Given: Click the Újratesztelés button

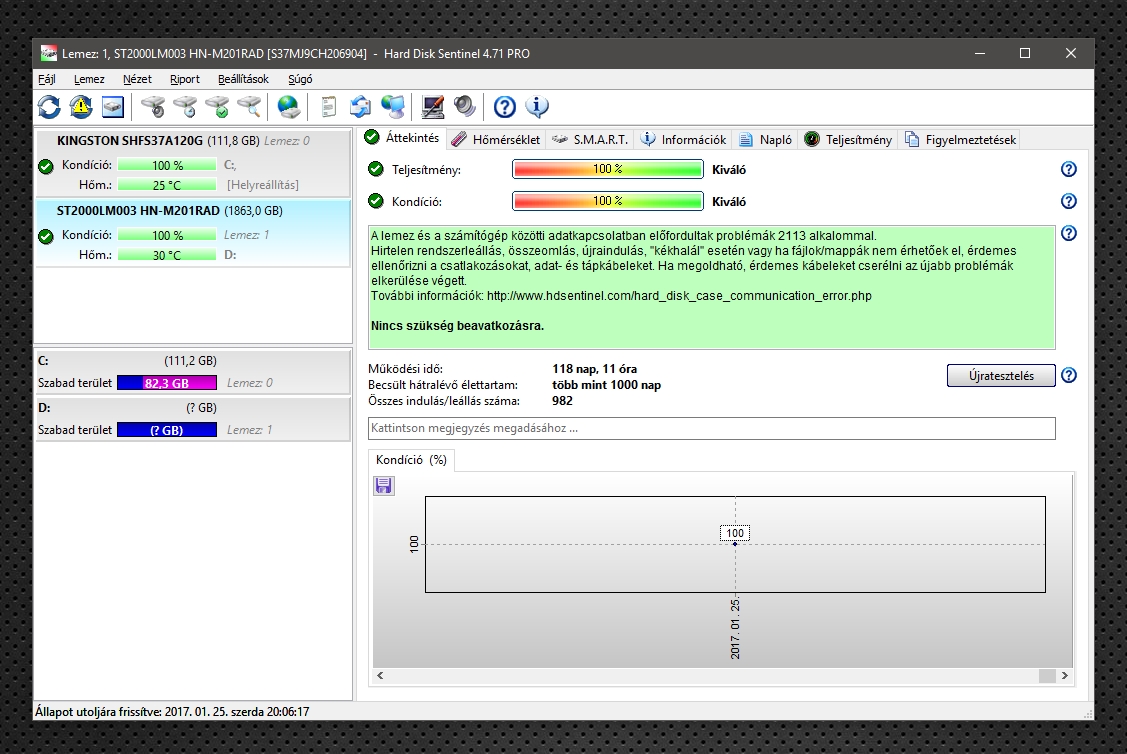Looking at the screenshot, I should click(x=1000, y=376).
